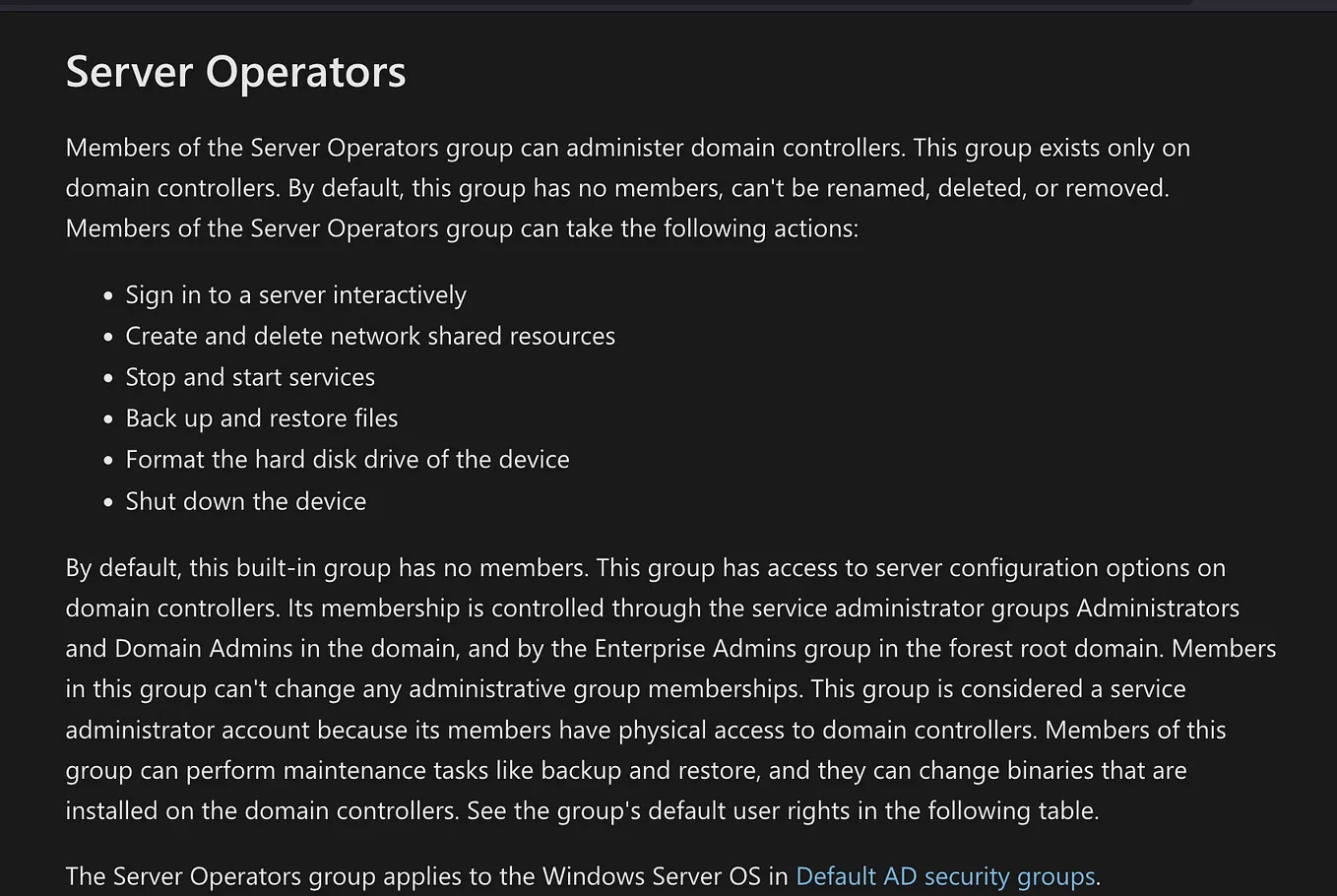The image size is (1337, 896).
Task: Click 'Create and delete network shared resources' item
Action: (x=370, y=336)
